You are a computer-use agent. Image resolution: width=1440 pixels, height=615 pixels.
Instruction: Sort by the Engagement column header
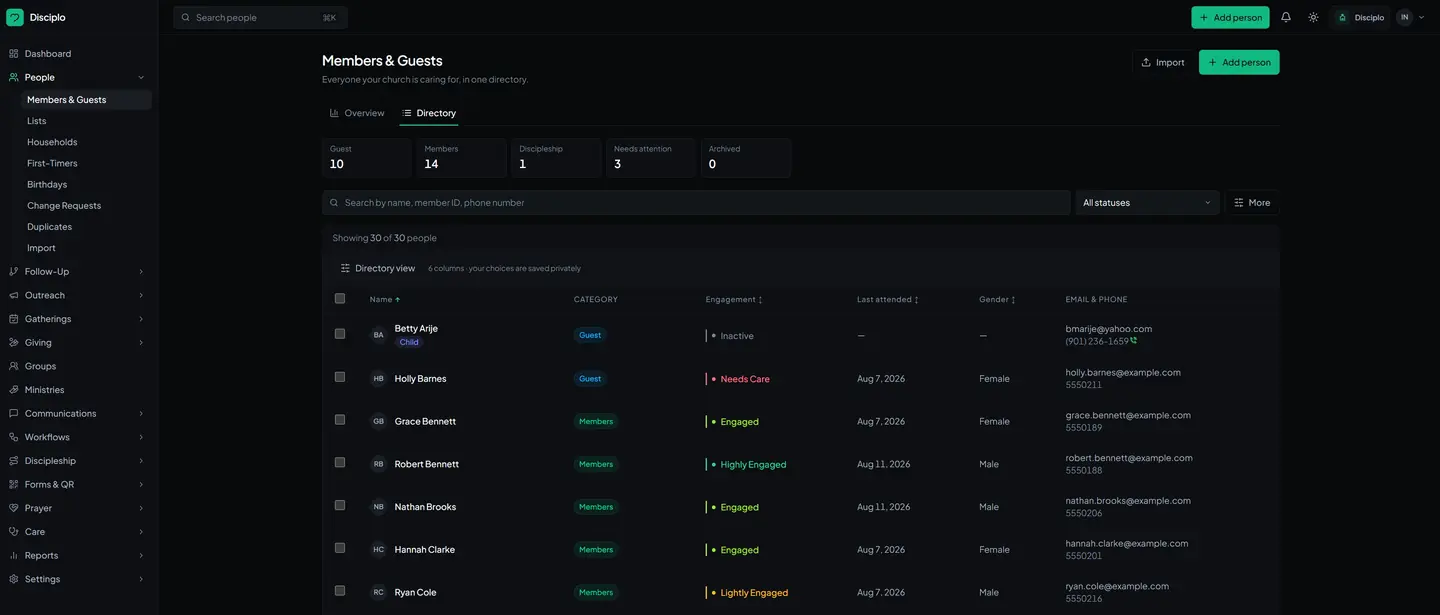coord(734,300)
